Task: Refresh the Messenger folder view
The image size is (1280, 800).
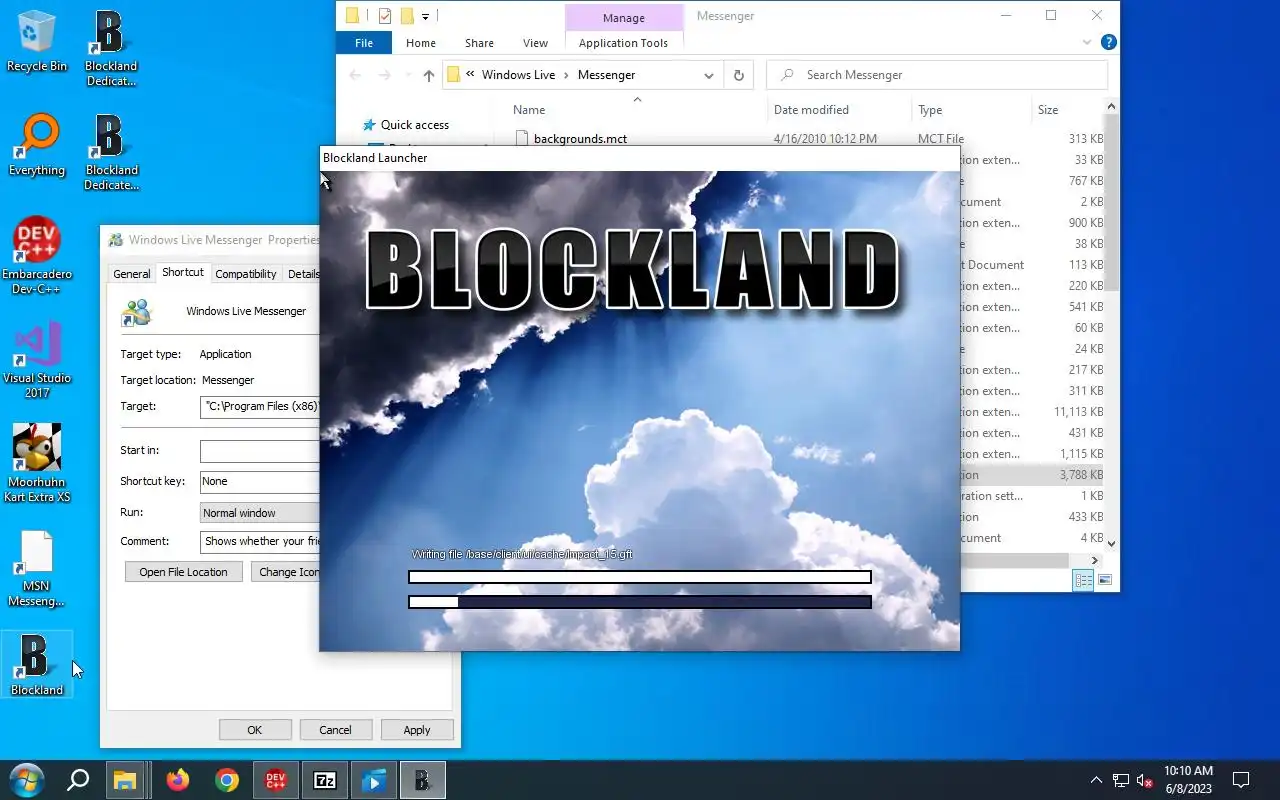Action: click(739, 75)
